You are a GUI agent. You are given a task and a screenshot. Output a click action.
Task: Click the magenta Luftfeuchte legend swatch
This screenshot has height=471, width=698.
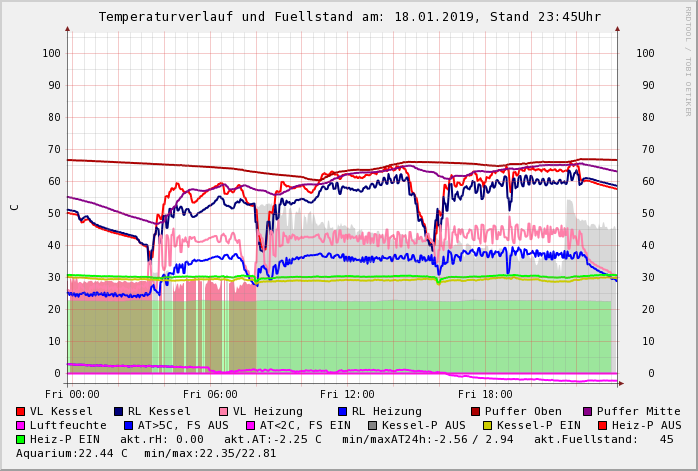[21, 425]
